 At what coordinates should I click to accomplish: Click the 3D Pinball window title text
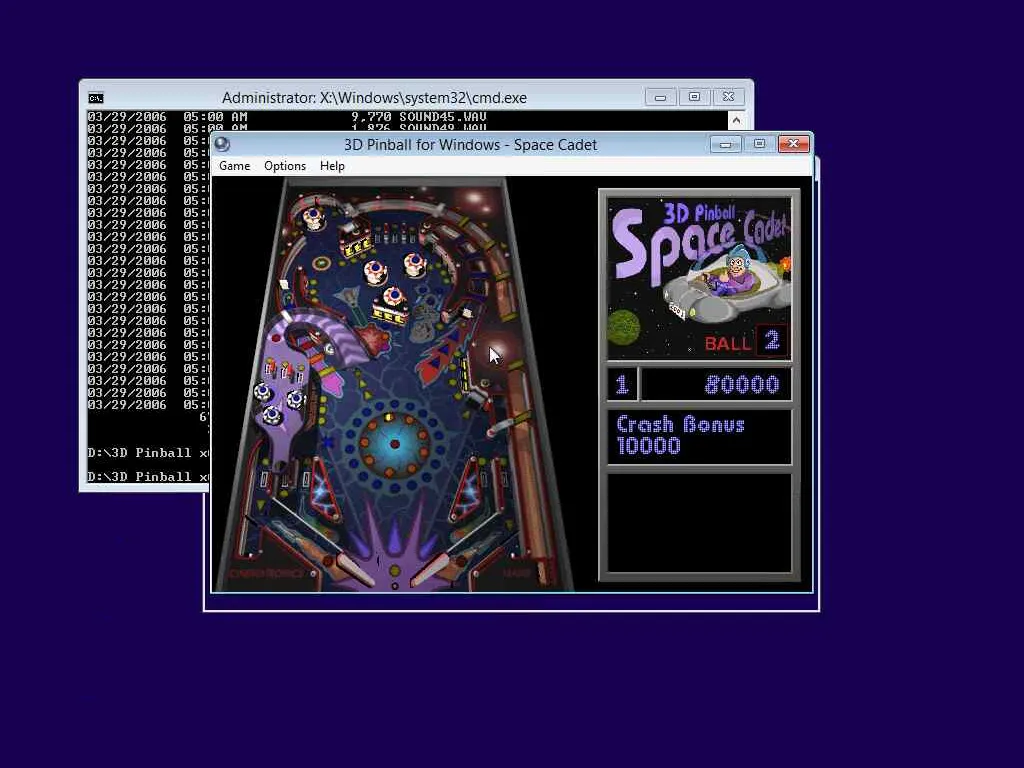(470, 145)
